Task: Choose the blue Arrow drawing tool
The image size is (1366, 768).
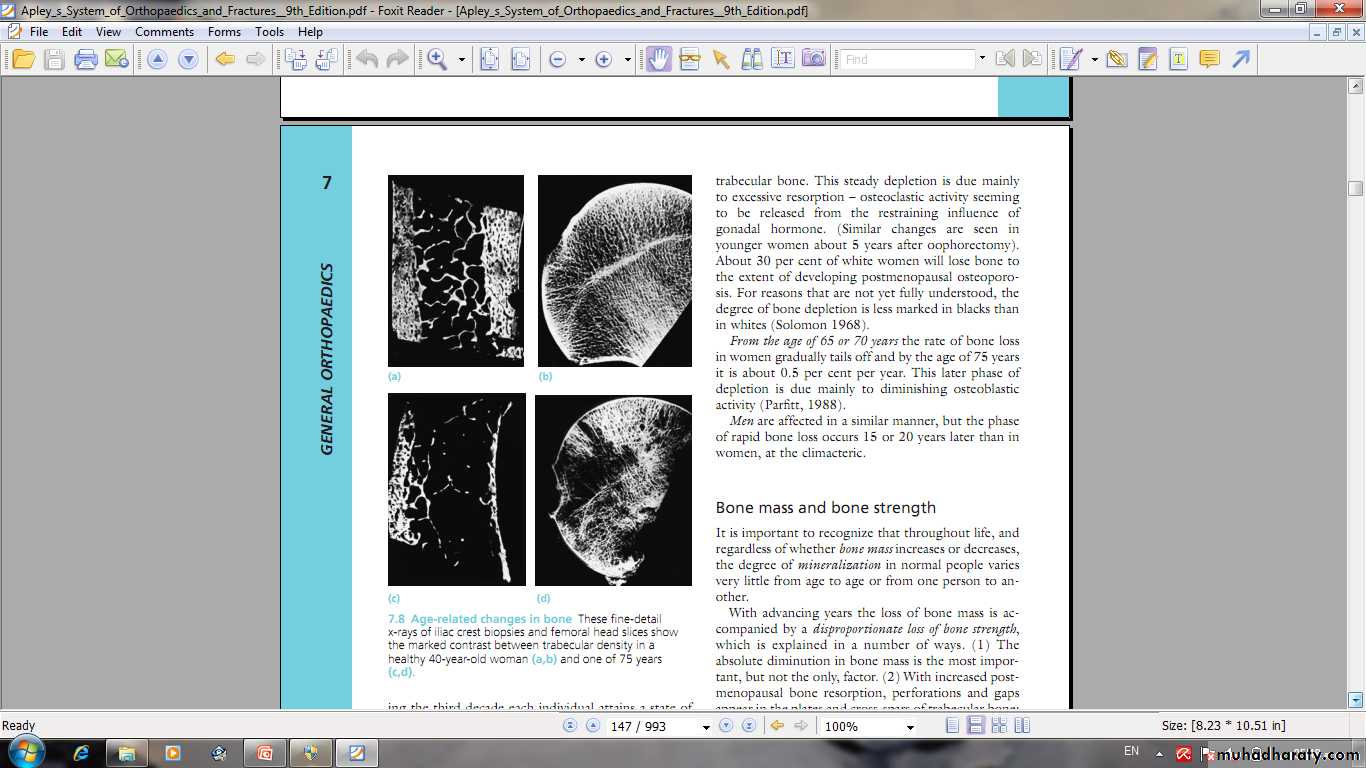Action: point(1241,60)
